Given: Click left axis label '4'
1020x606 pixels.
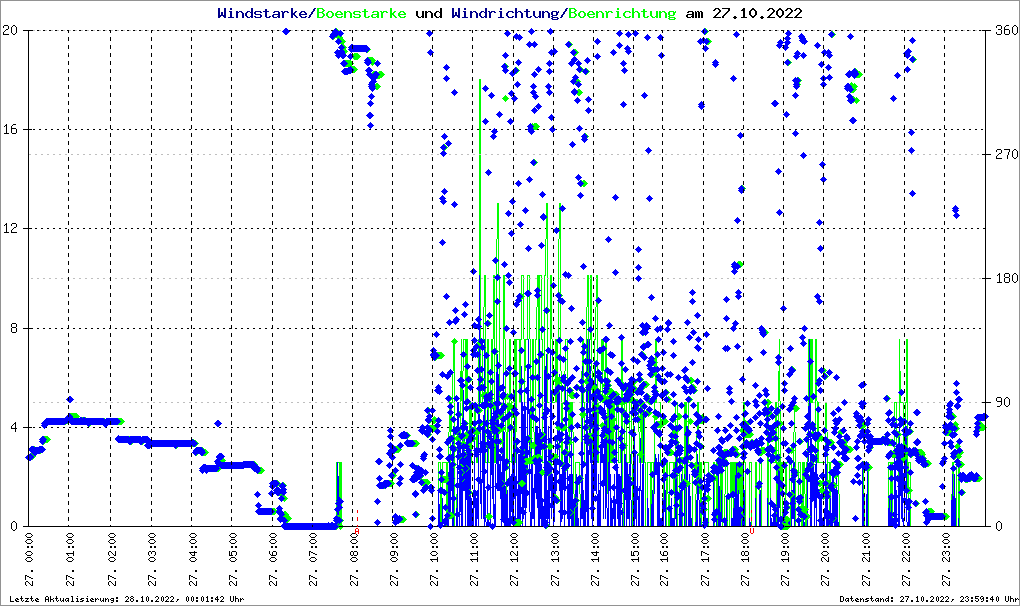Looking at the screenshot, I should click(x=14, y=427).
